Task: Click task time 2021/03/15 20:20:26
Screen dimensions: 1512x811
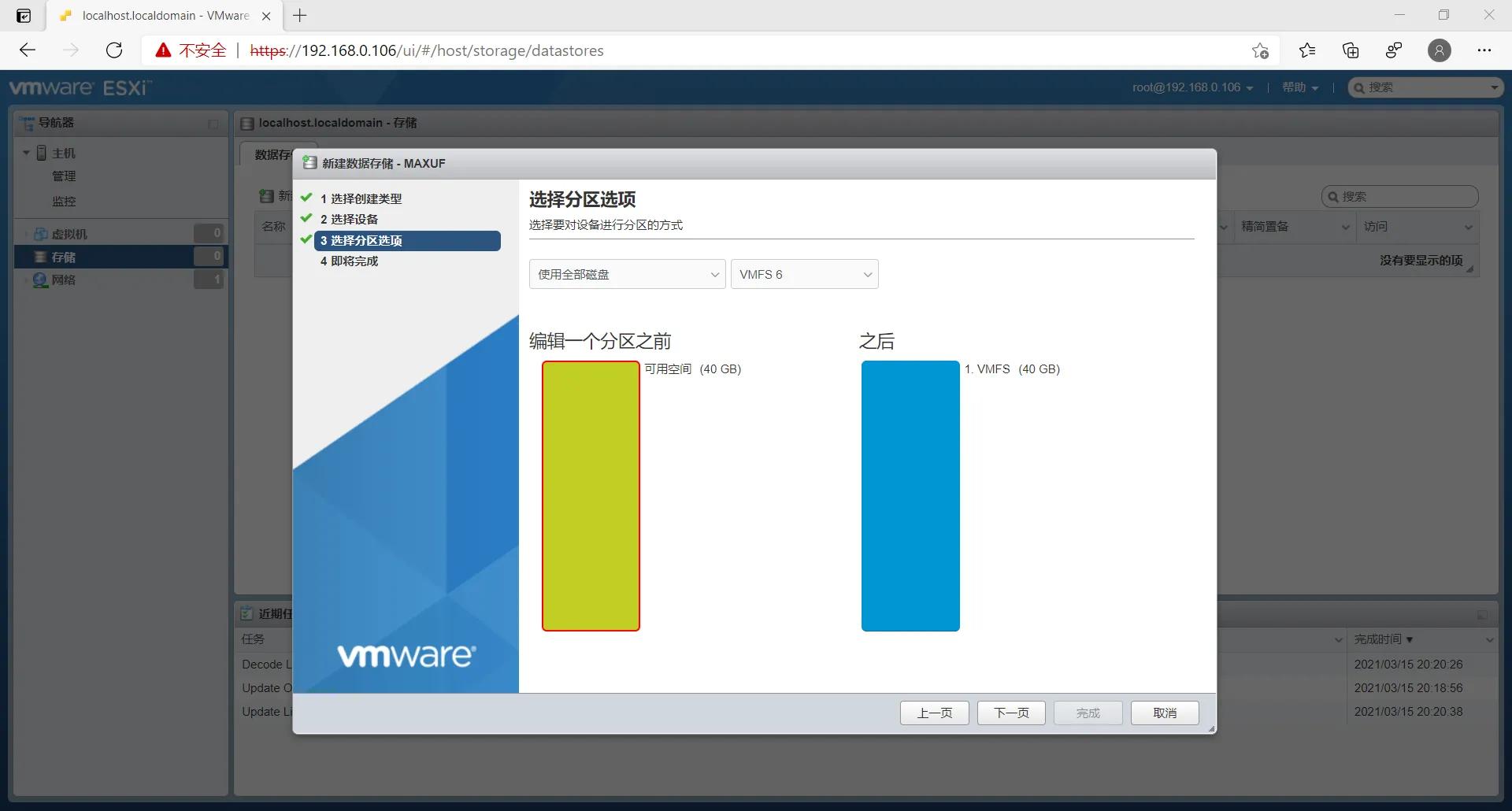Action: (1408, 665)
